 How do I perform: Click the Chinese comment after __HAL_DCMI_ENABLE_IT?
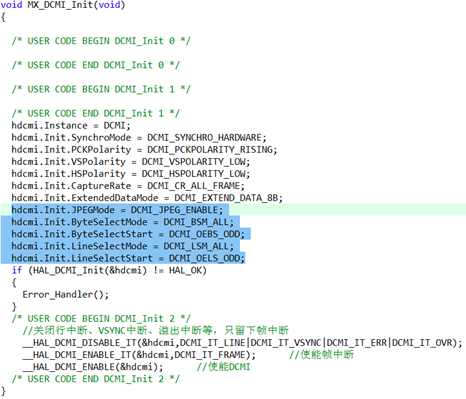pos(322,355)
